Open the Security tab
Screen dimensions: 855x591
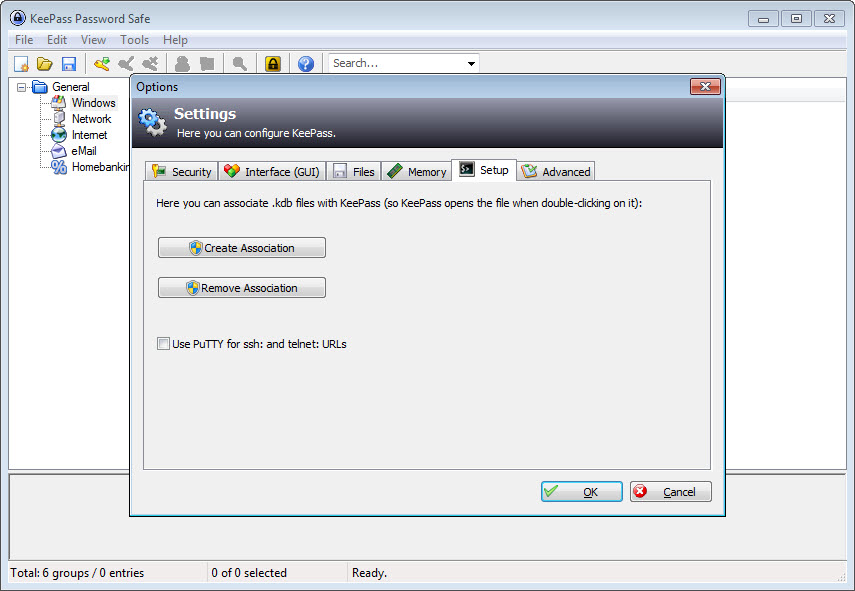coord(182,171)
